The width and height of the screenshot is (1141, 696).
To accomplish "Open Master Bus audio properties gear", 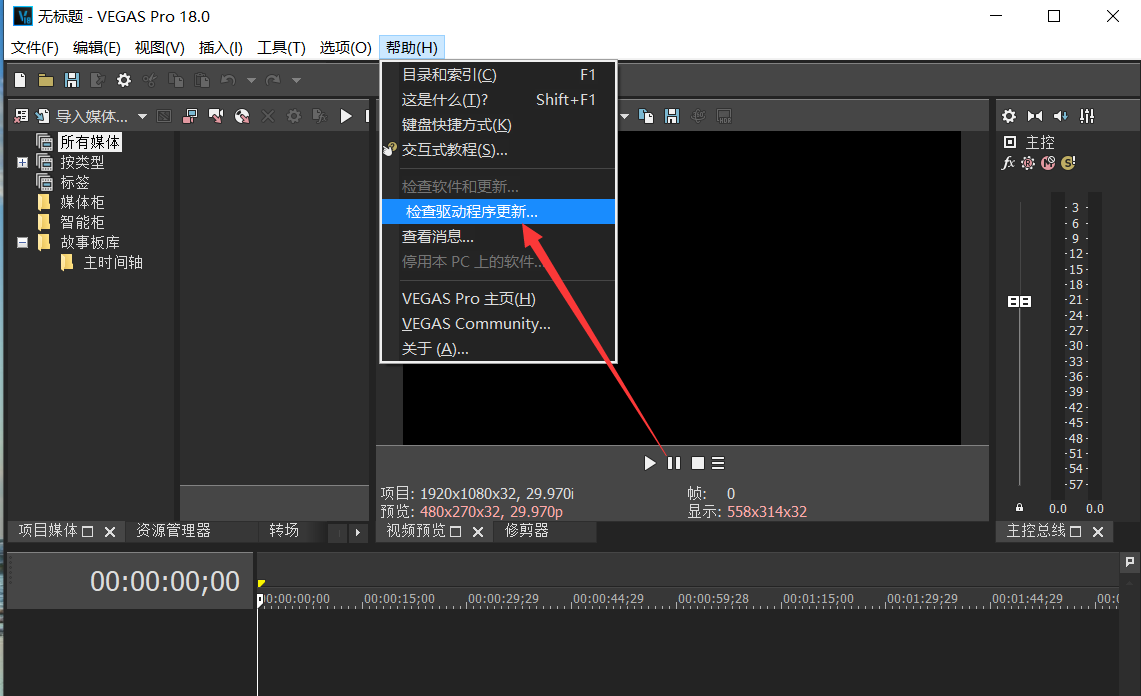I will tap(1009, 116).
